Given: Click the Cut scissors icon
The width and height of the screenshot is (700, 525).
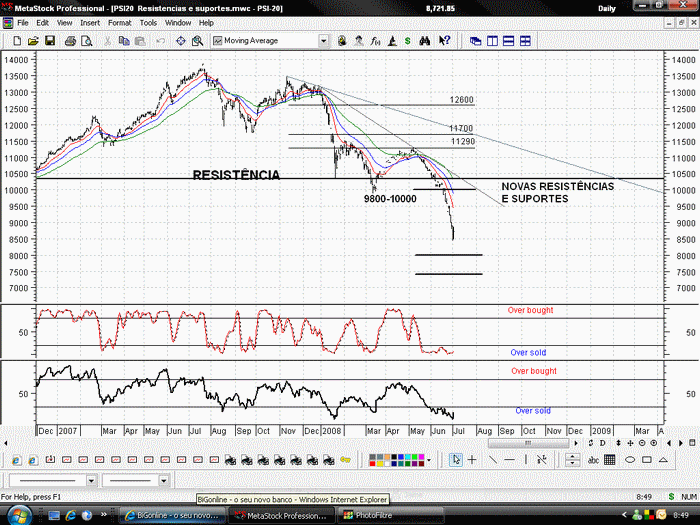Looking at the screenshot, I should click(107, 41).
